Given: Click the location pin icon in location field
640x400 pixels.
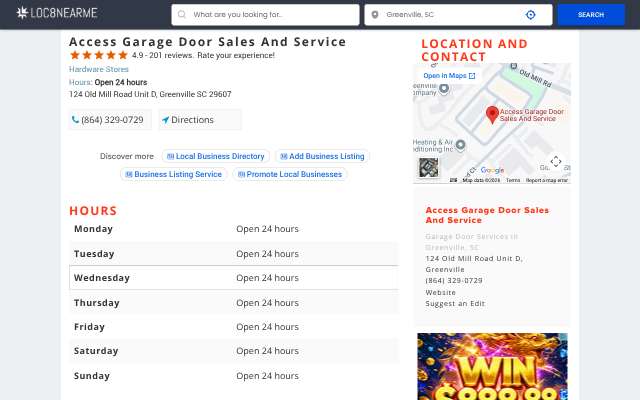Looking at the screenshot, I should (375, 15).
